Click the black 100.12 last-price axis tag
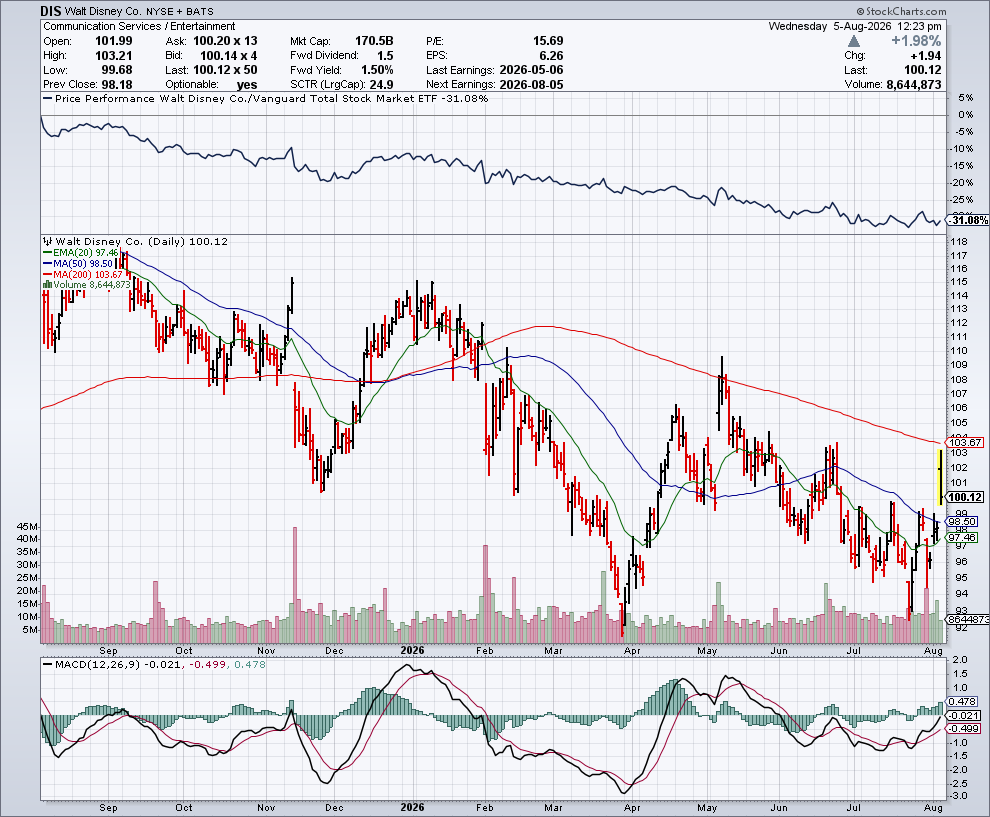The image size is (990, 817). point(965,497)
